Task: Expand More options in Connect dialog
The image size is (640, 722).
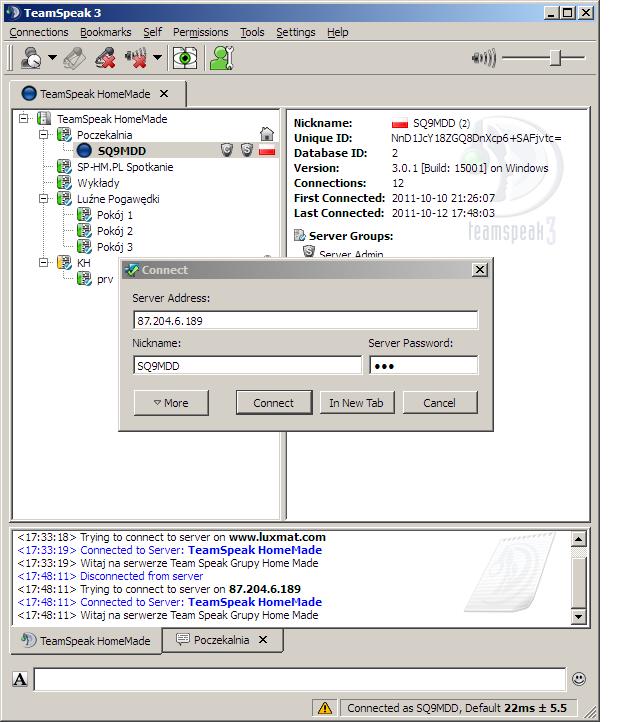Action: click(x=171, y=403)
